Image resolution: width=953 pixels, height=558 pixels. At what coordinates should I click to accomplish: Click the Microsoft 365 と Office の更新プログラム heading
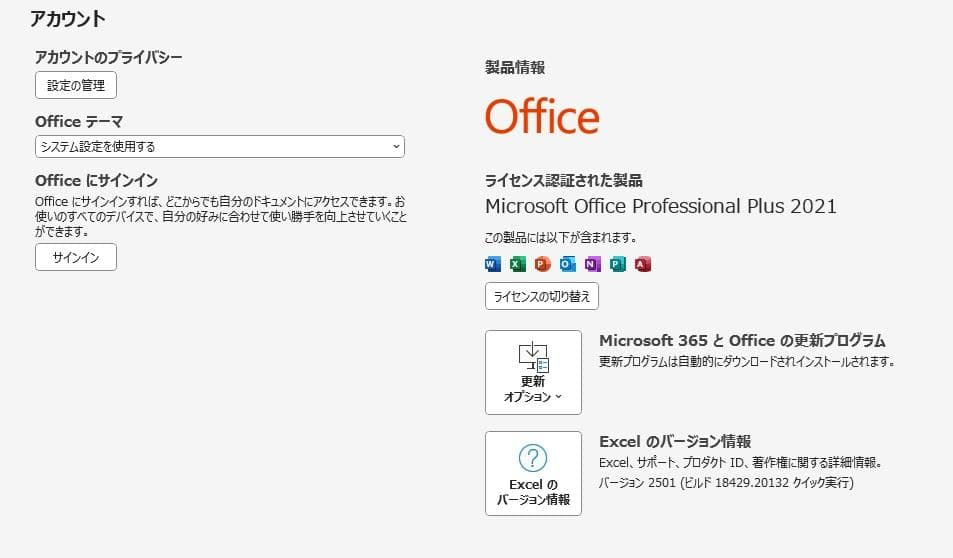pos(742,341)
